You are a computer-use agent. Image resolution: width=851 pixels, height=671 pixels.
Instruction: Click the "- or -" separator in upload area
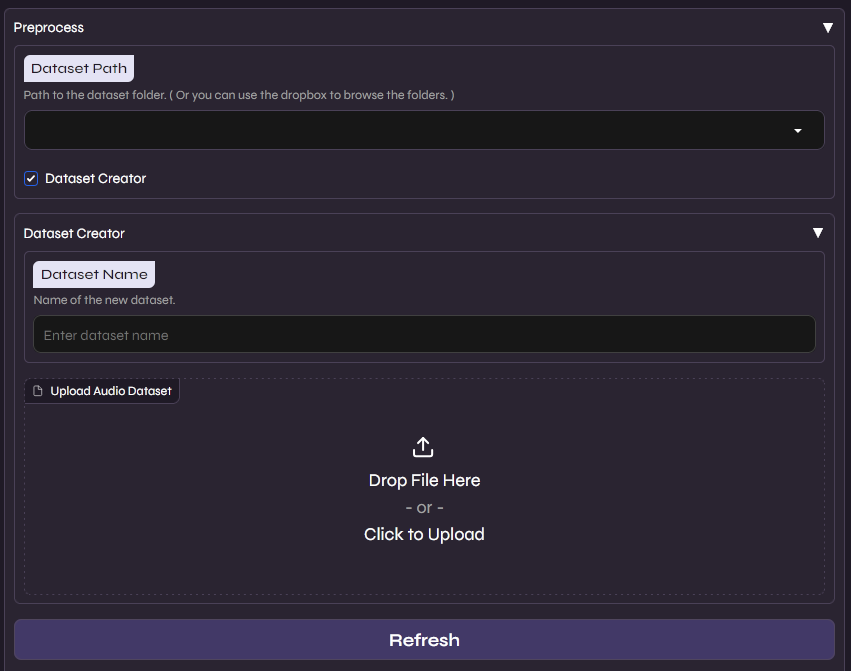coord(424,508)
